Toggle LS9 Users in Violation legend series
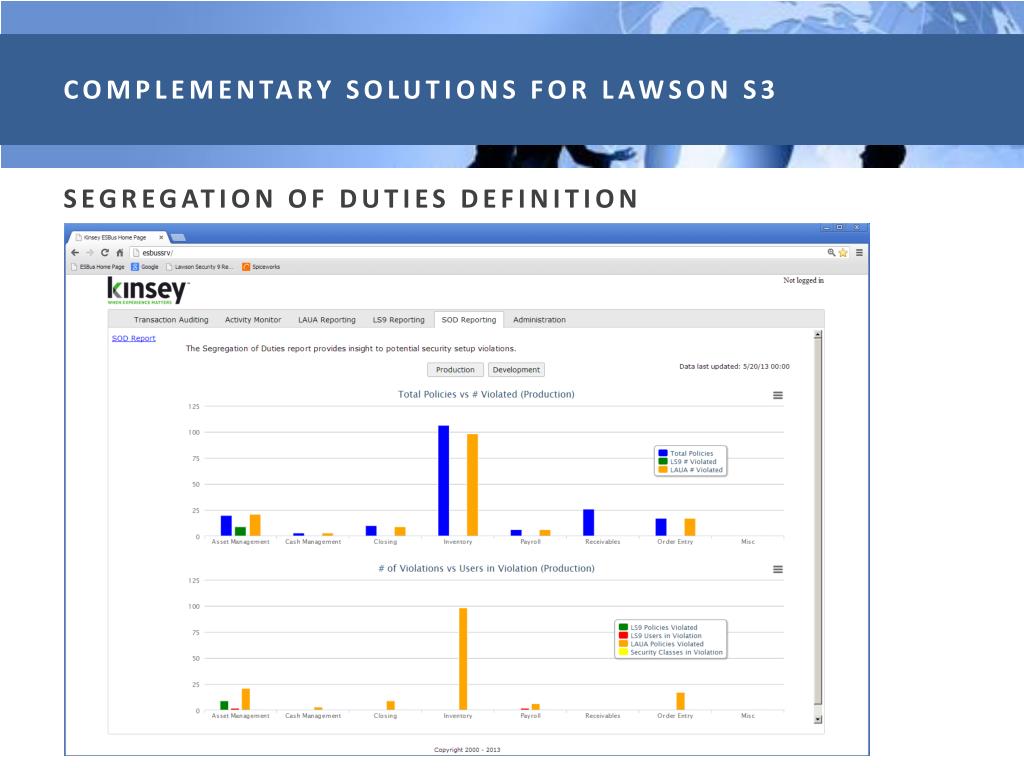 [660, 636]
